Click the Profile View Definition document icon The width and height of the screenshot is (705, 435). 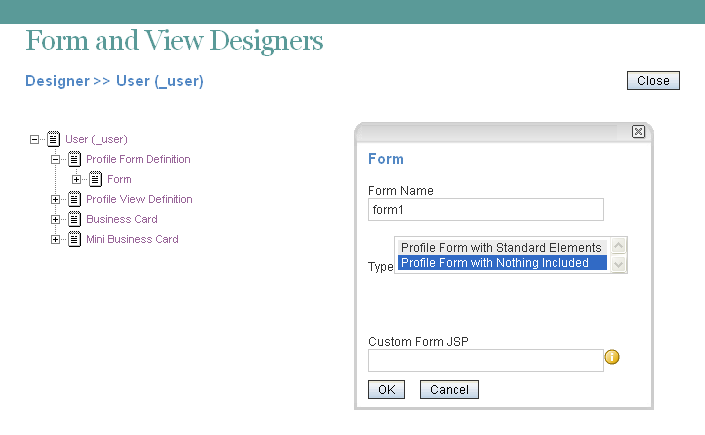click(74, 199)
